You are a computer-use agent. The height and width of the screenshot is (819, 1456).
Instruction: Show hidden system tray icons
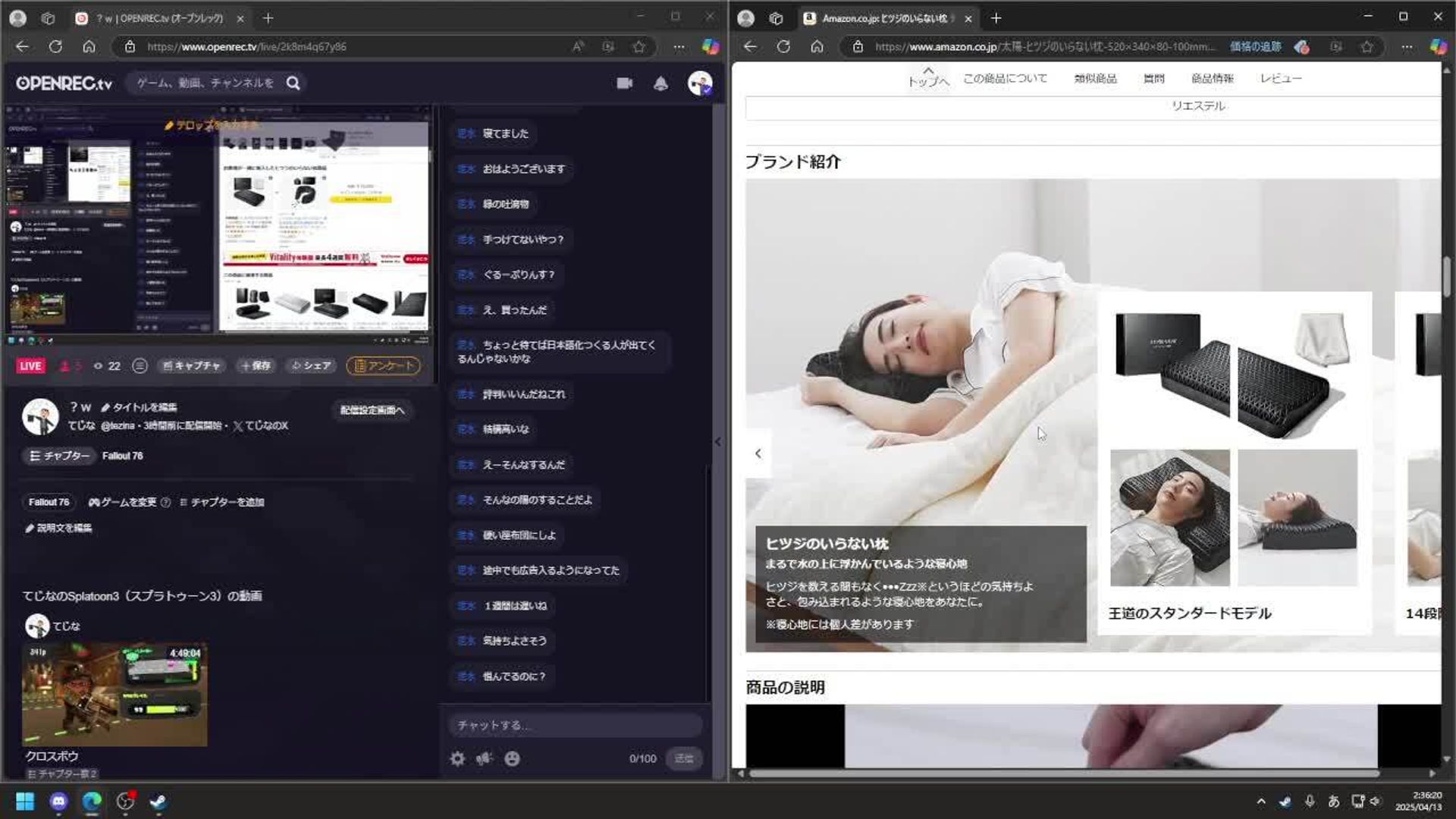pyautogui.click(x=1260, y=802)
